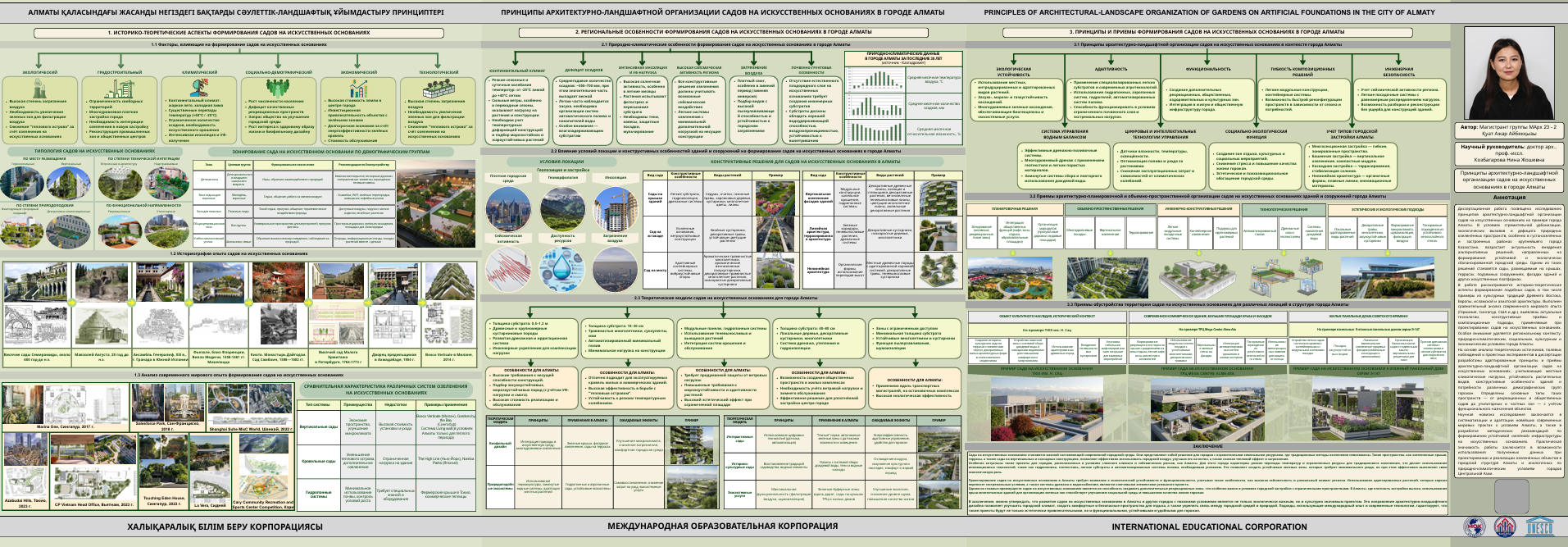Viewport: 1568px width, 547px height.
Task: Click the Аннотация heading
Action: (x=1509, y=198)
